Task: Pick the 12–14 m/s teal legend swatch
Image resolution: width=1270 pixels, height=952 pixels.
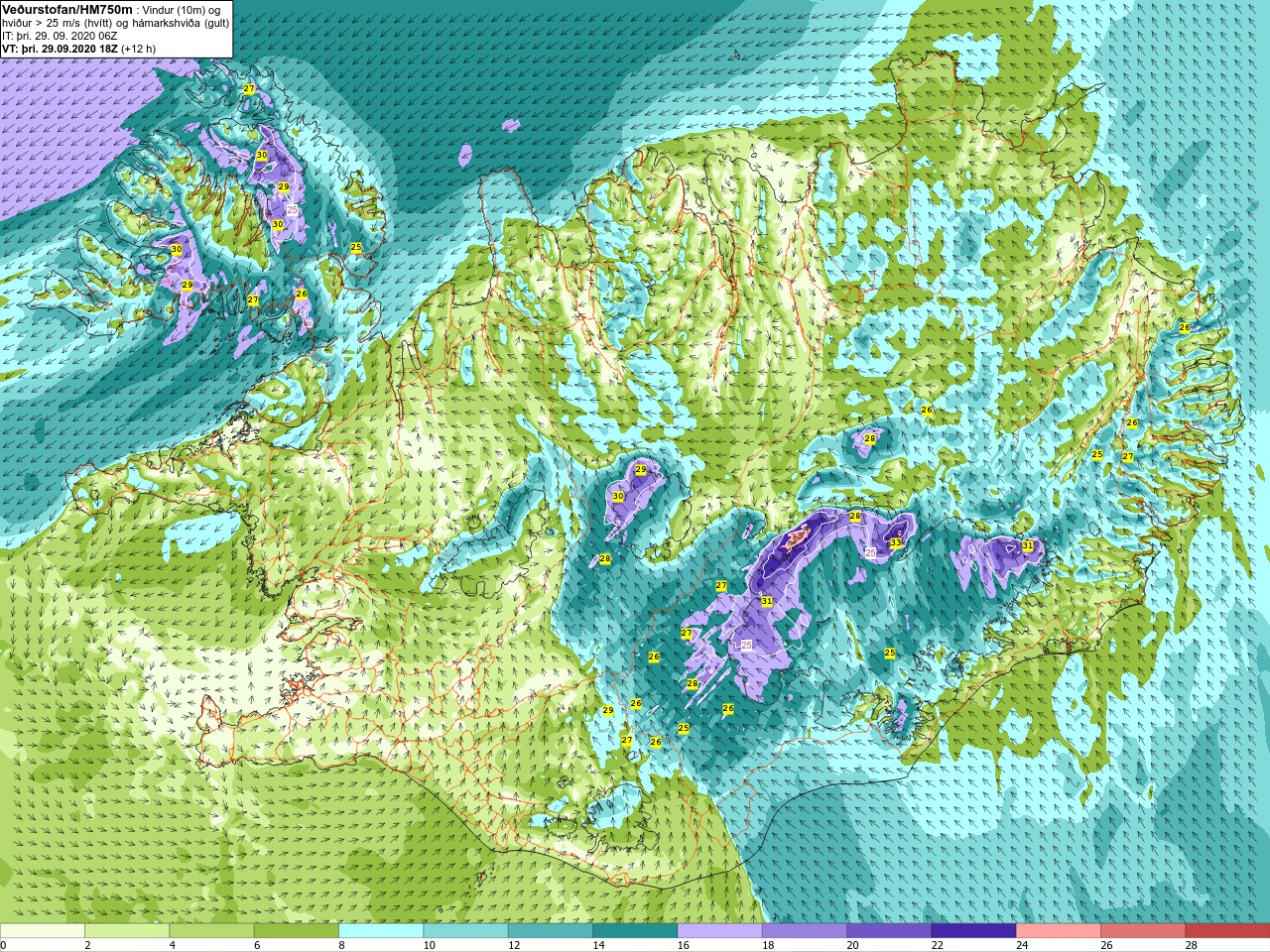Action: (551, 931)
